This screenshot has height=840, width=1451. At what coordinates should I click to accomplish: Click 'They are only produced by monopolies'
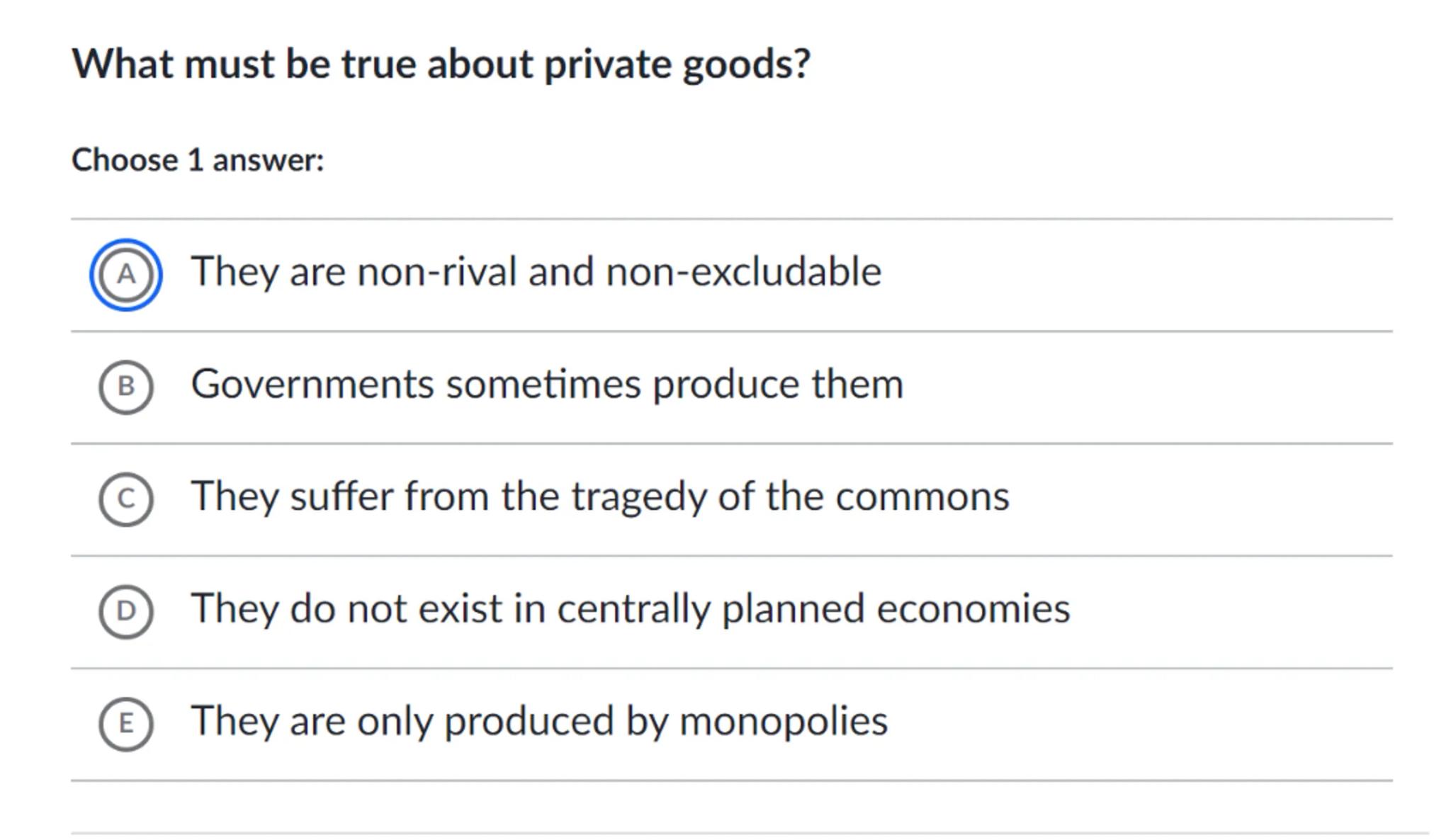[x=538, y=722]
